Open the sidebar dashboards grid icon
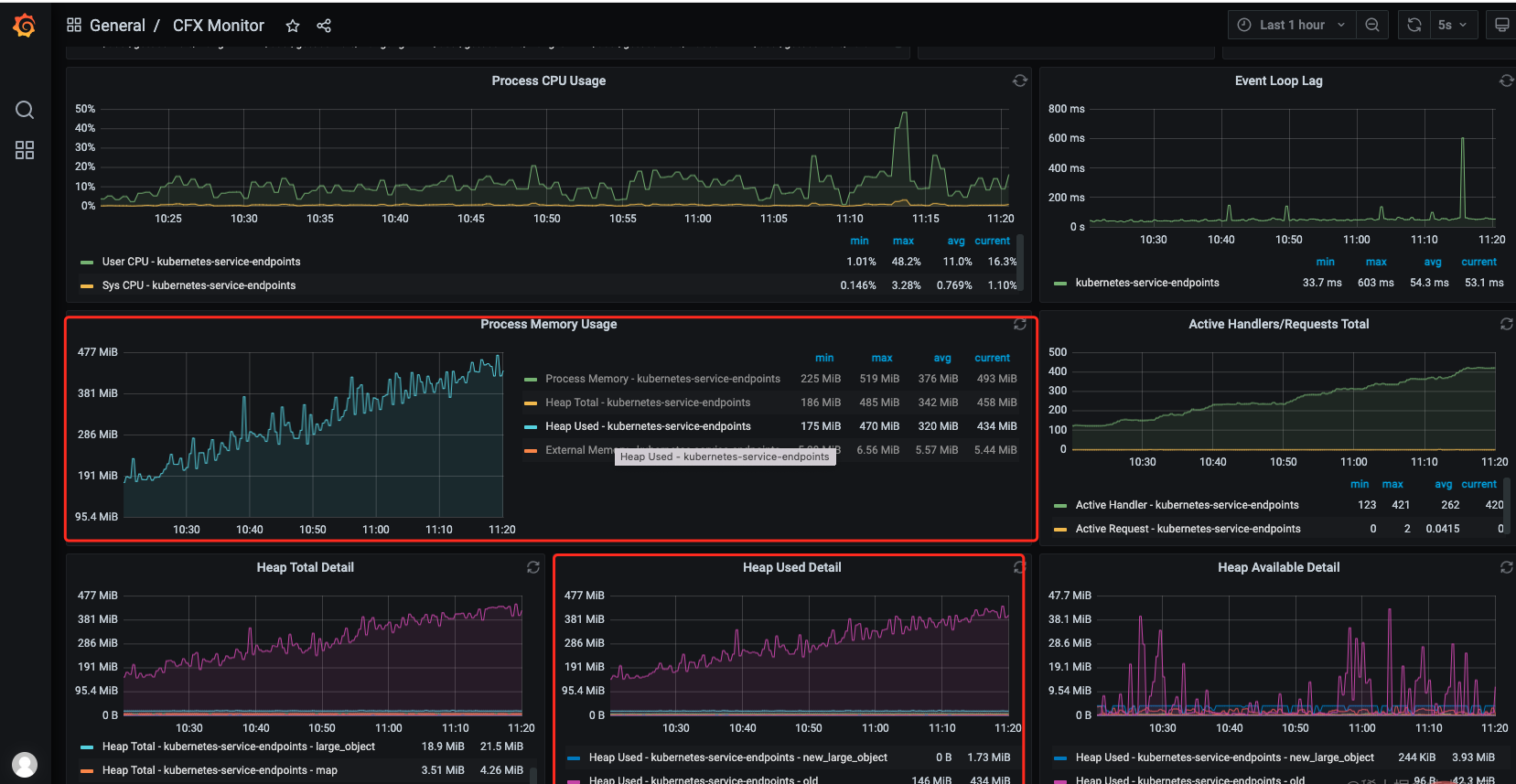Viewport: 1516px width, 784px height. point(25,150)
